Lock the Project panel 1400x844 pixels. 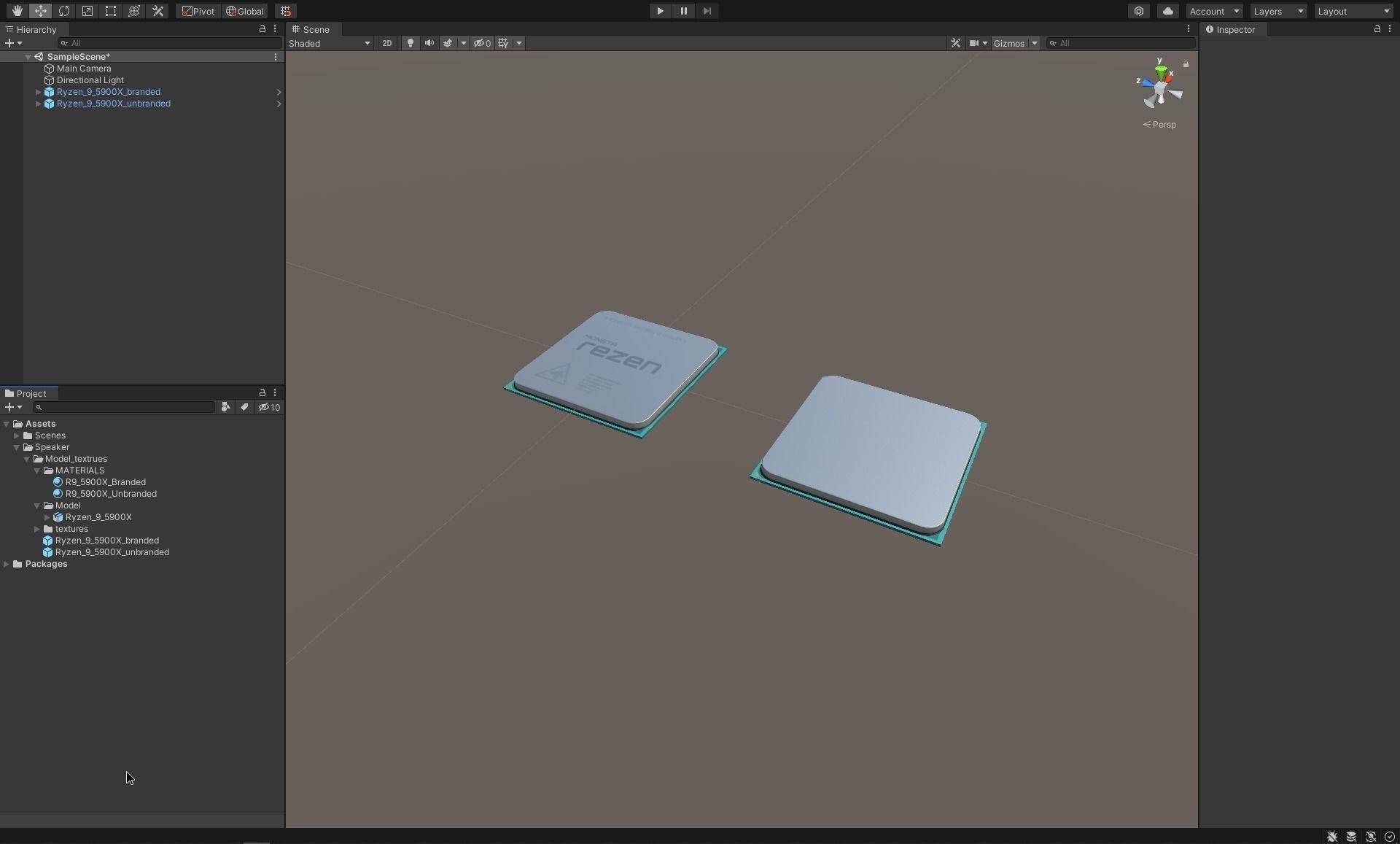tap(262, 392)
